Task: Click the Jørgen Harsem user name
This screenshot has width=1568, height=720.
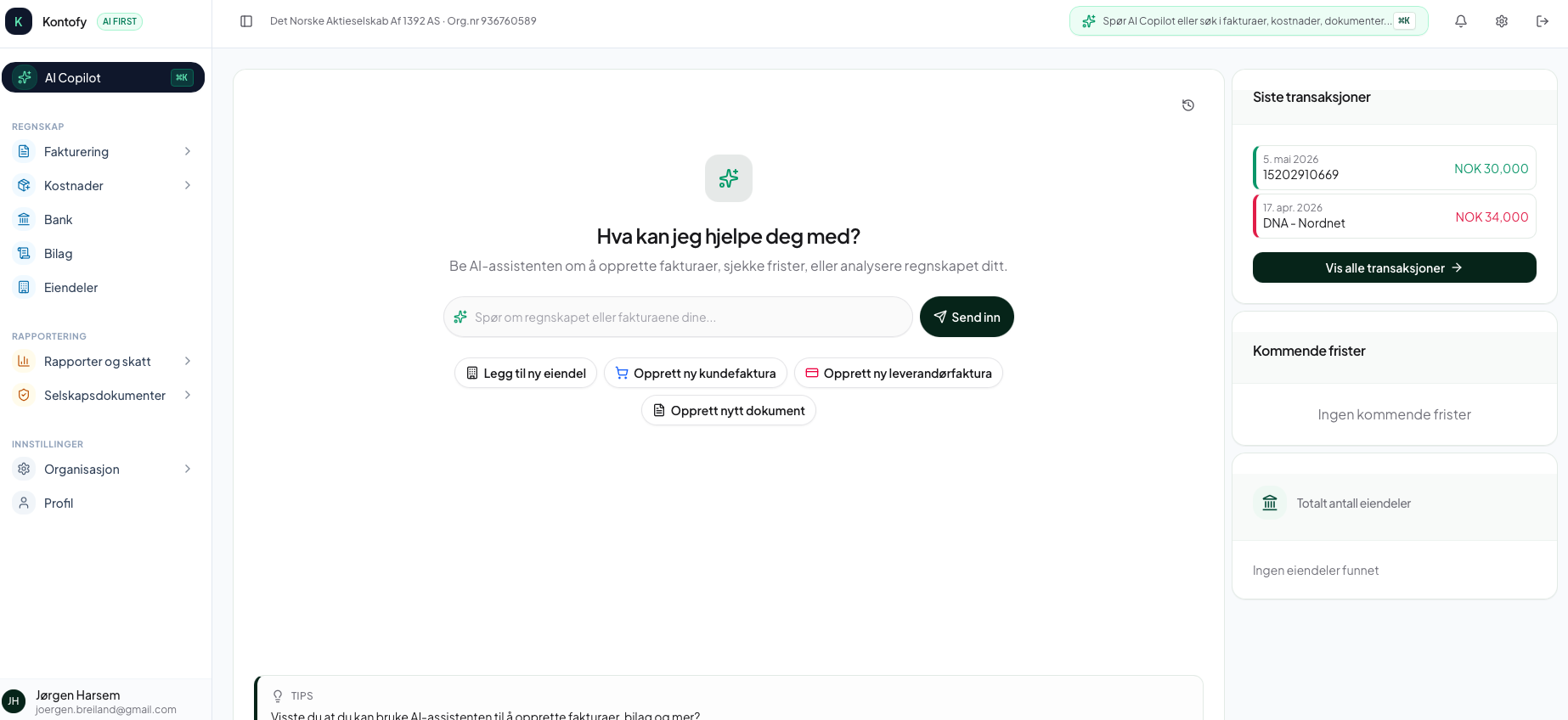Action: 78,695
